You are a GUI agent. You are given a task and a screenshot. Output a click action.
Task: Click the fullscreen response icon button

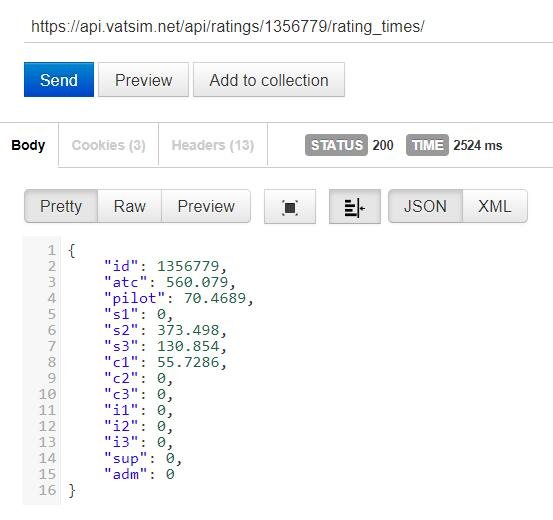tap(290, 207)
